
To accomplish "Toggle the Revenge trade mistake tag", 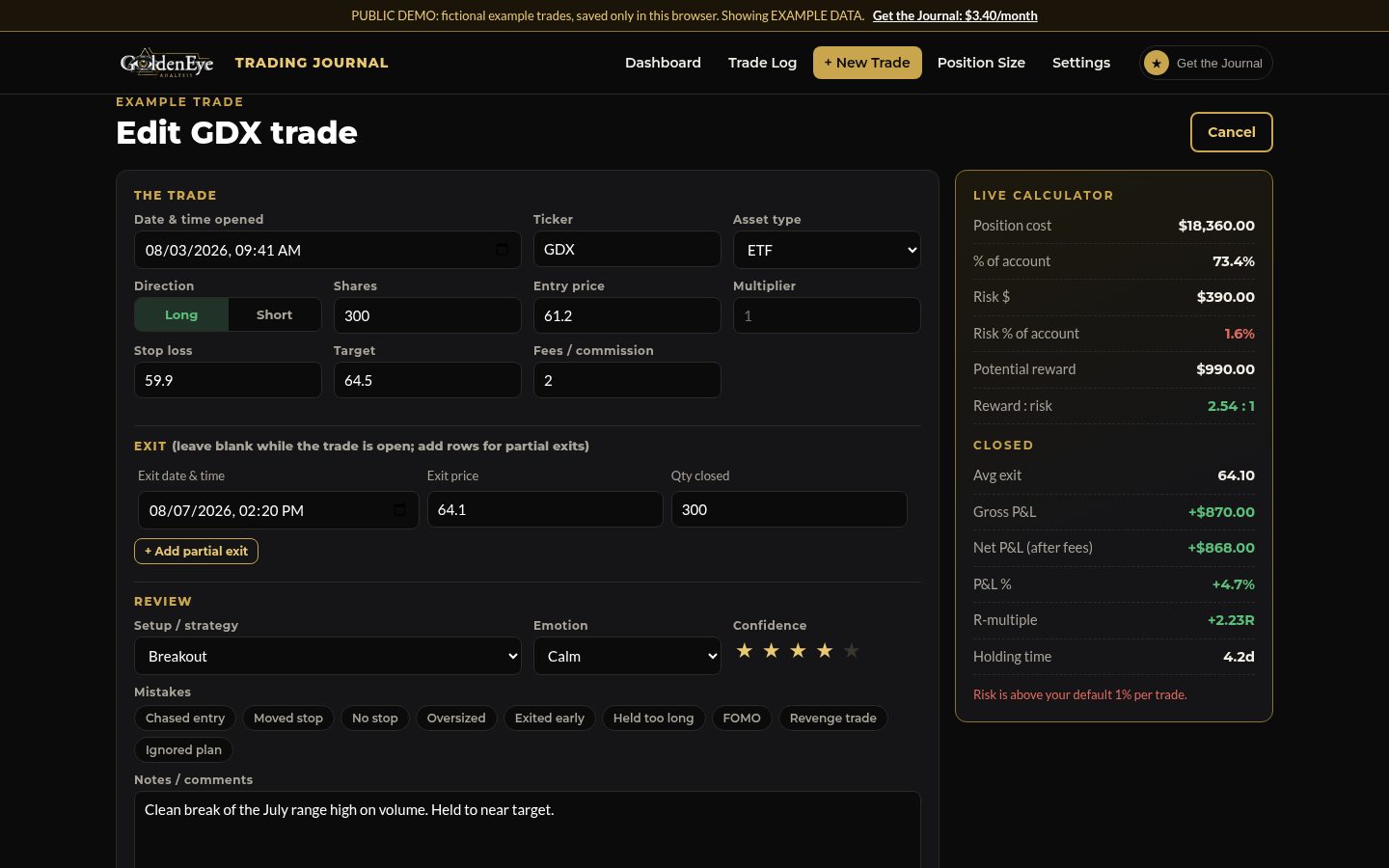I will [833, 719].
